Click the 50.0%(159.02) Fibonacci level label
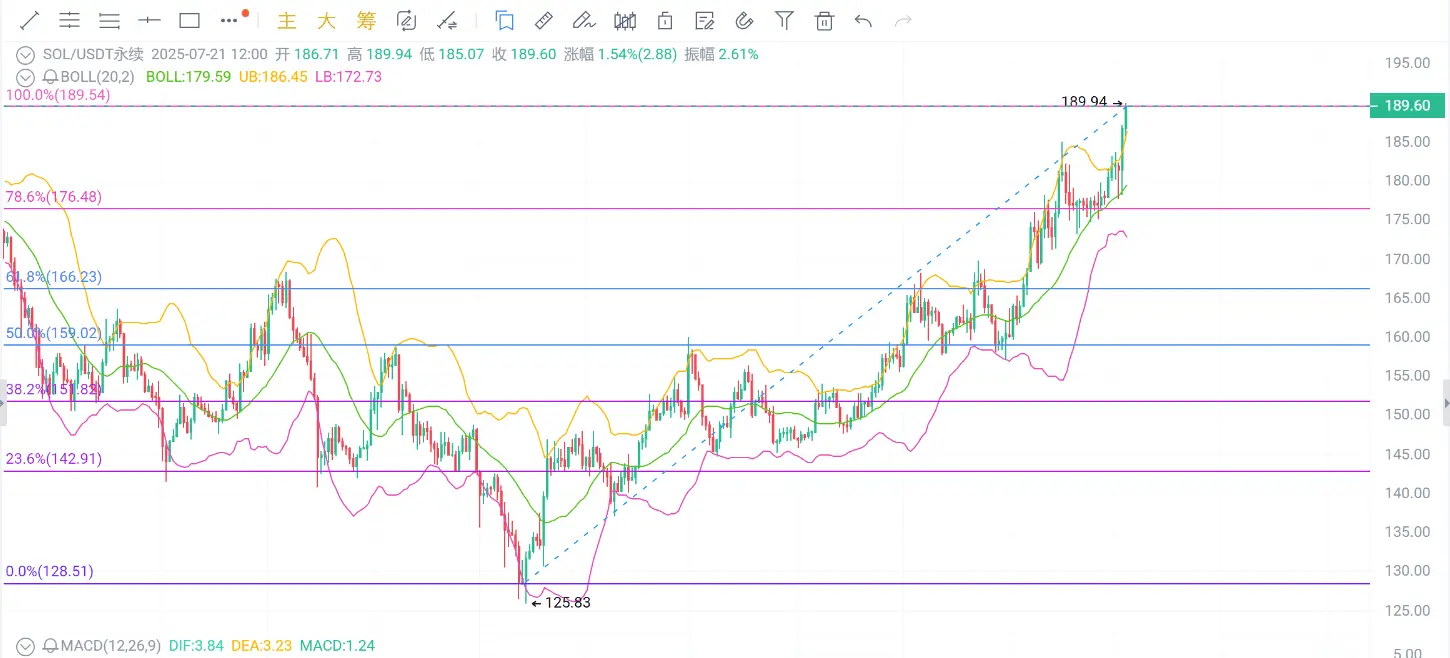This screenshot has width=1450, height=658. [53, 333]
